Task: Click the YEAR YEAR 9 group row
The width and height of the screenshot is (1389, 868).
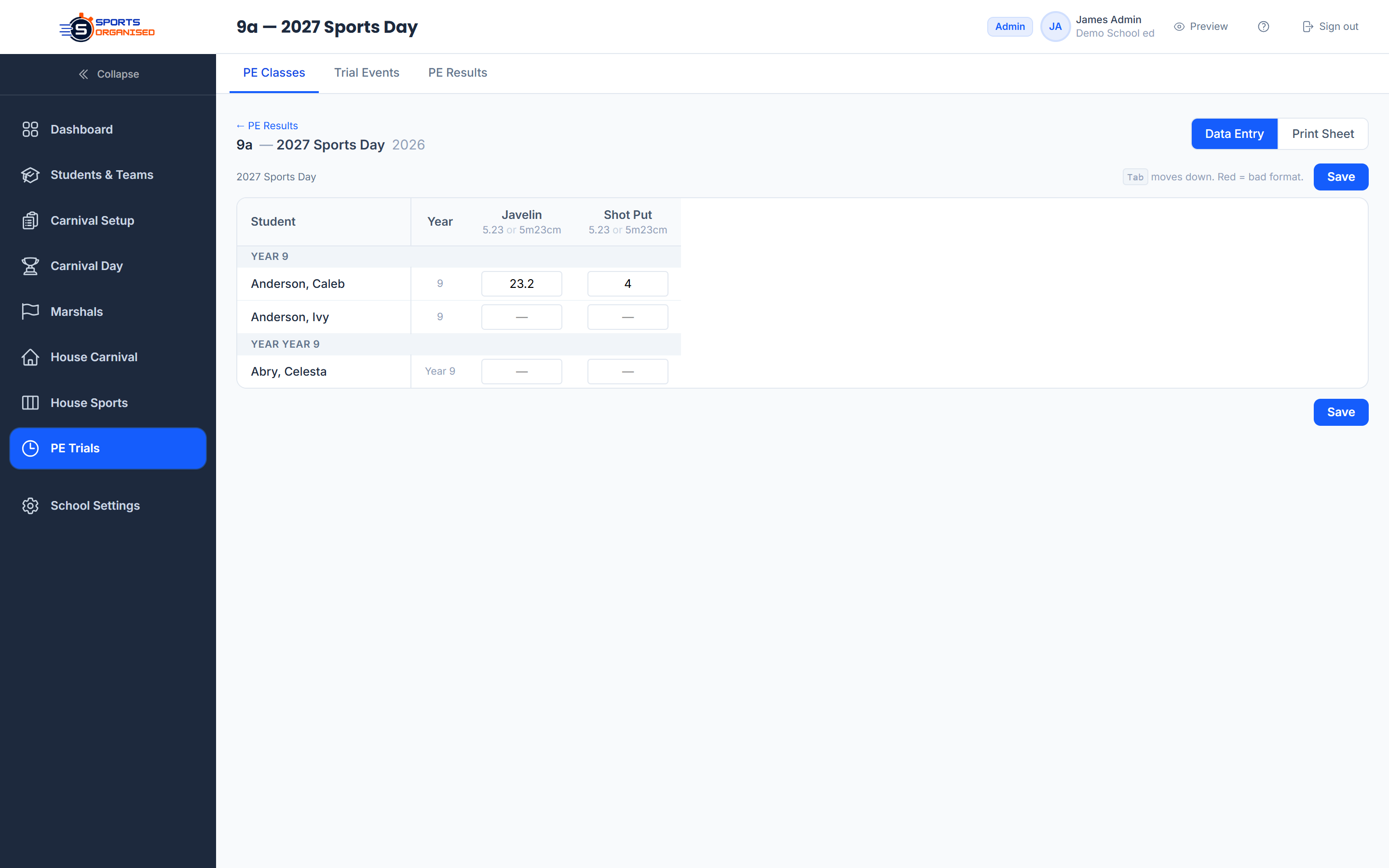Action: pos(459,344)
